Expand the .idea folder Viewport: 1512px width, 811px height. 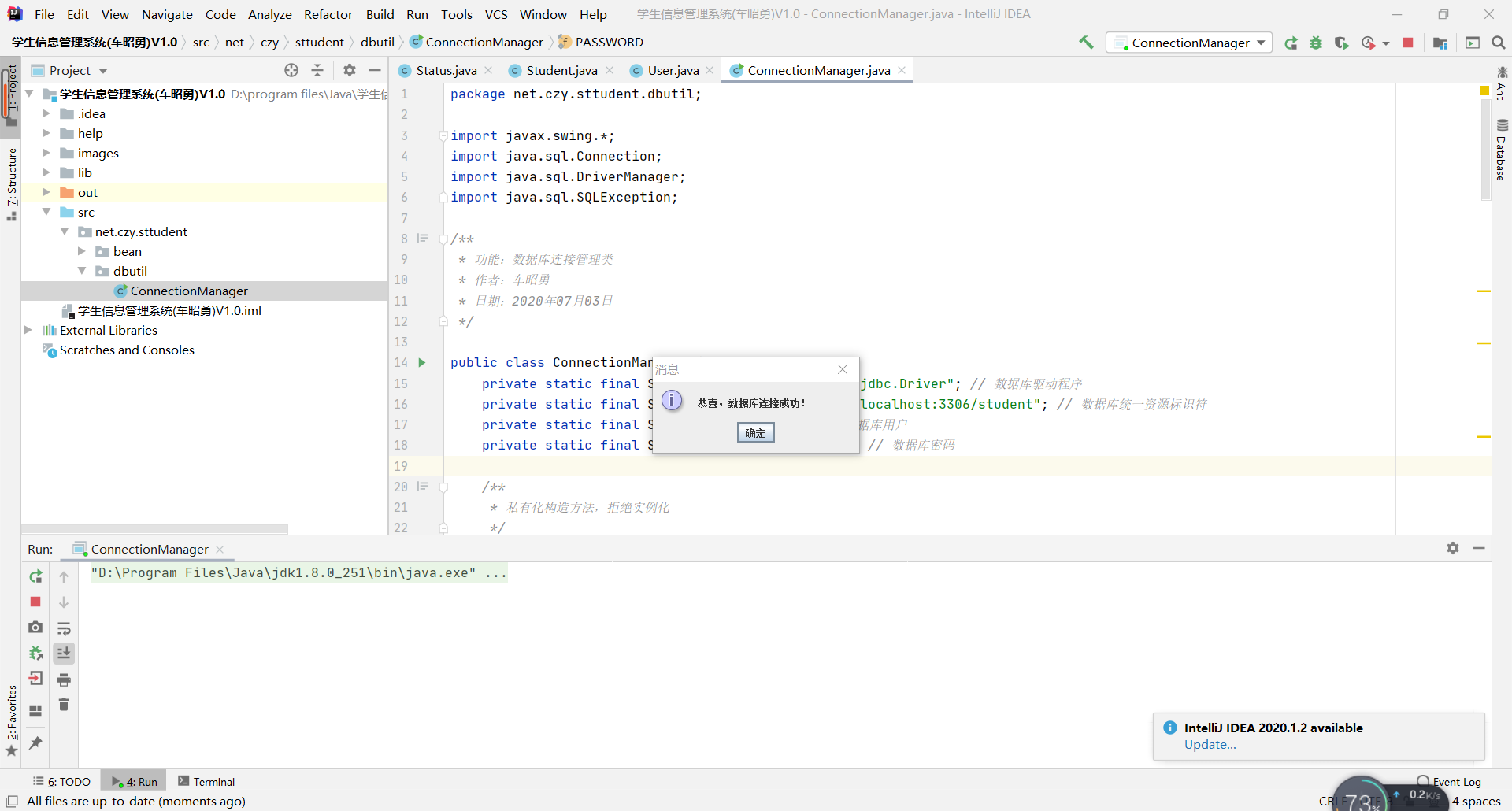pos(46,113)
